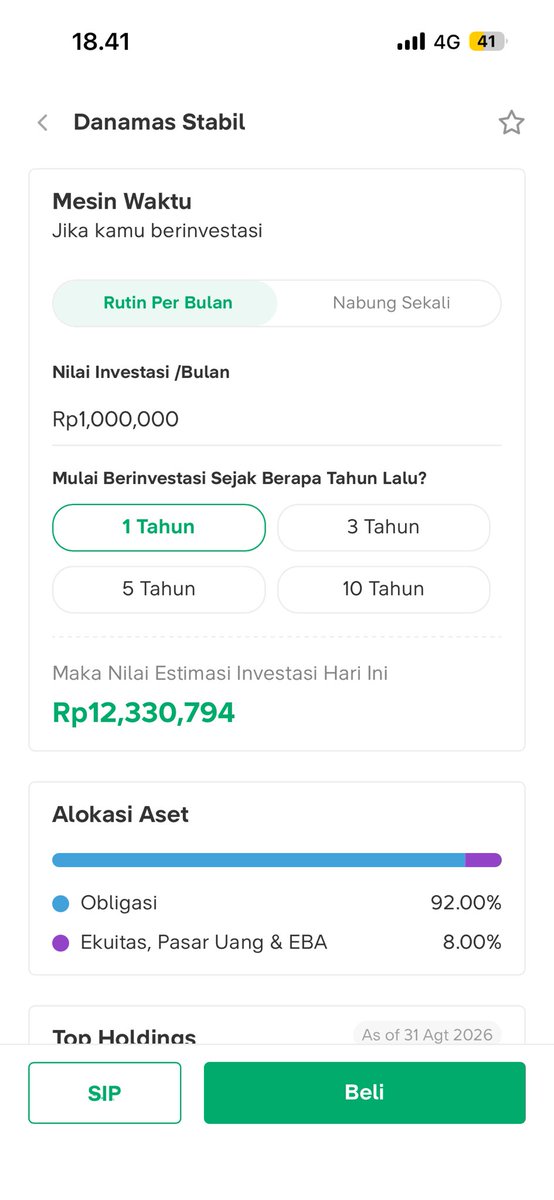554x1200 pixels.
Task: Choose the 5 Tahun period
Action: (159, 589)
